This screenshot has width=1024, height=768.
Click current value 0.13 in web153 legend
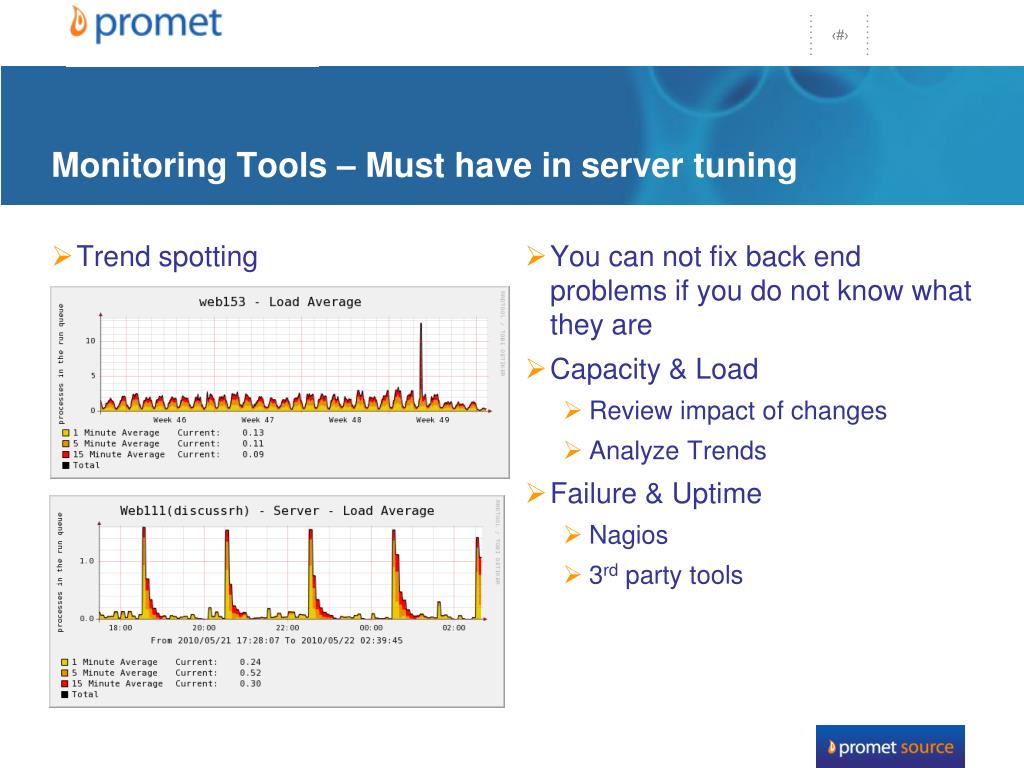(x=253, y=433)
